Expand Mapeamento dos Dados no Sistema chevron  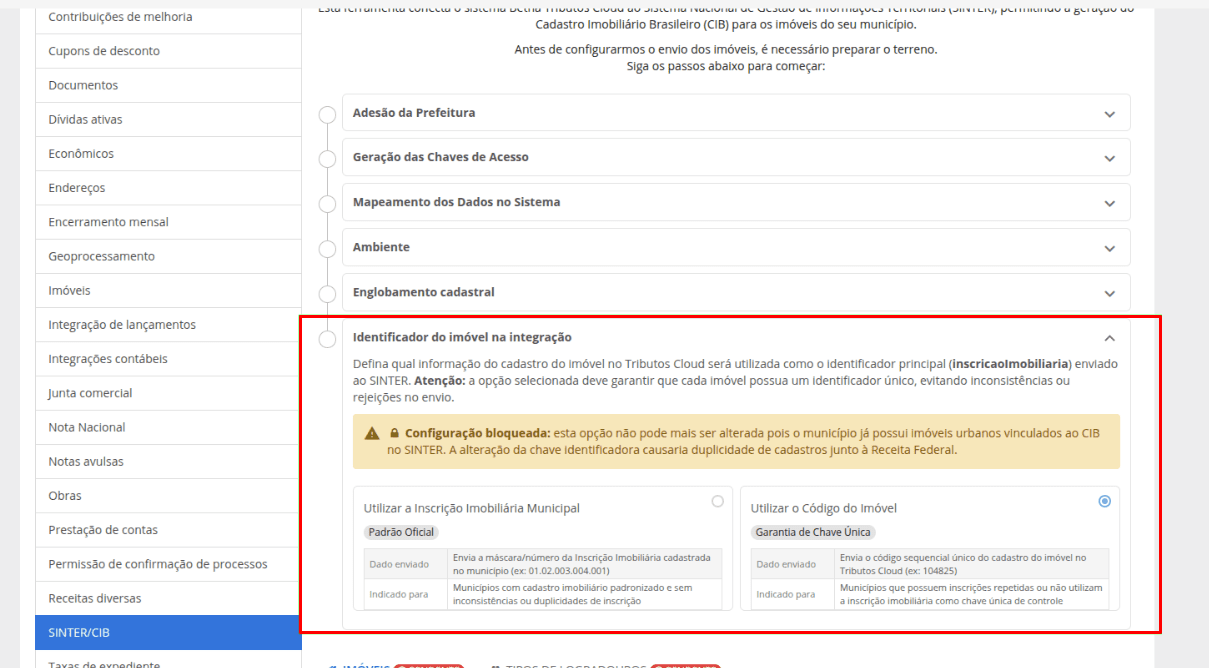(x=1109, y=203)
